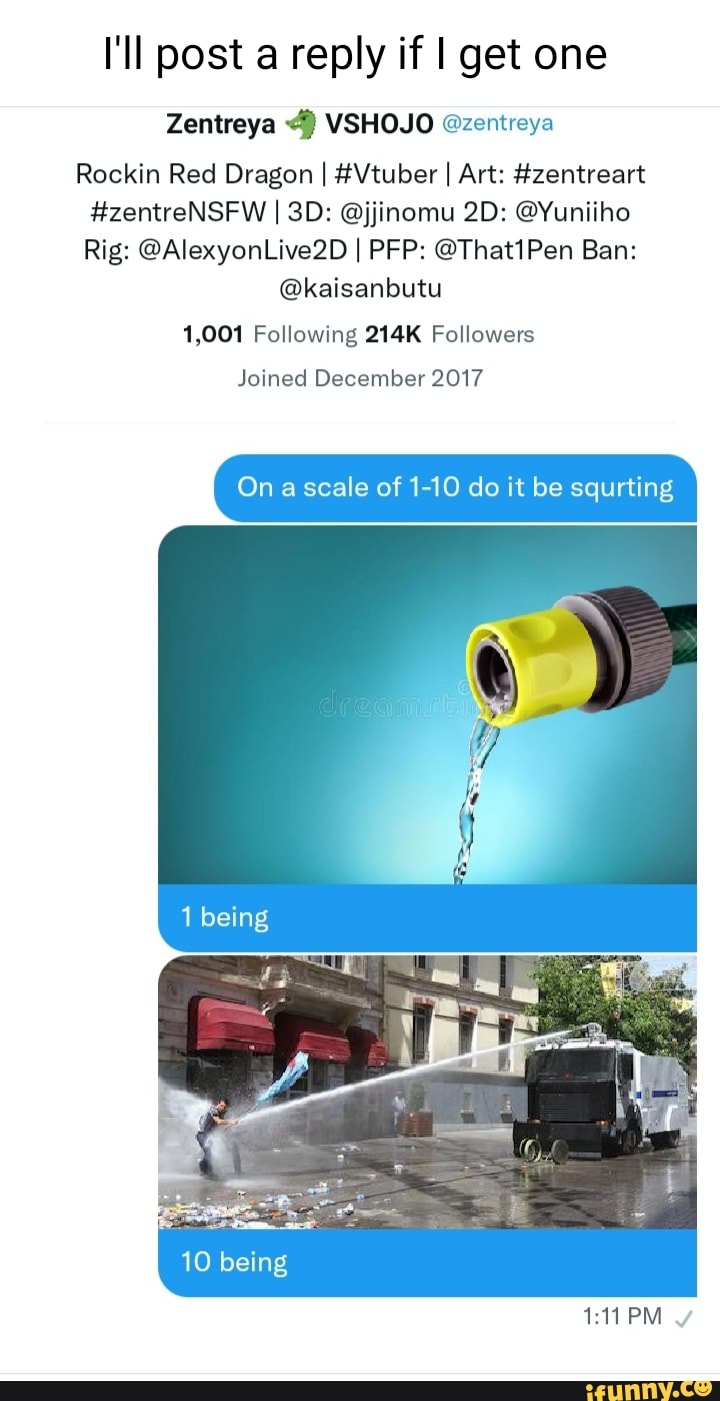Click the Zentreya VSHOJO display name
Screen dimensions: 720x1401
299,124
